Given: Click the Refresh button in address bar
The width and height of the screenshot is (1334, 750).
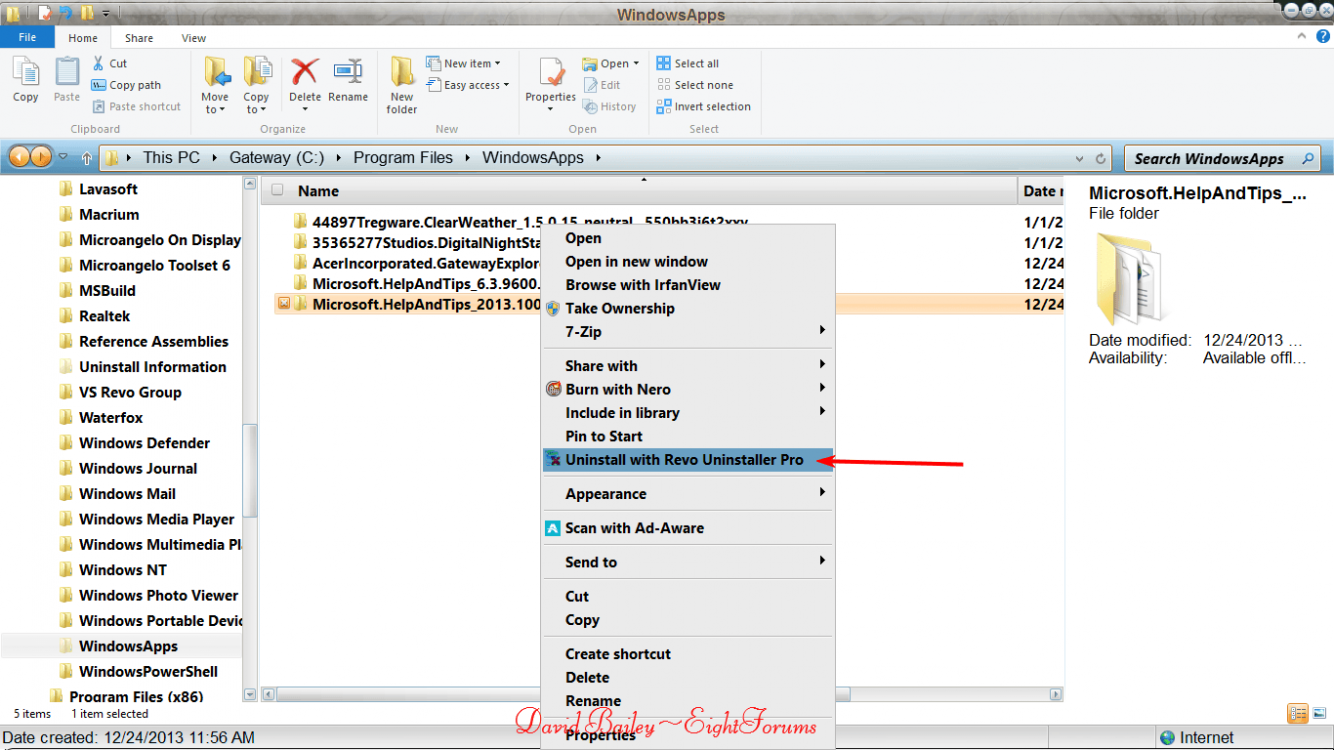Looking at the screenshot, I should click(1101, 158).
